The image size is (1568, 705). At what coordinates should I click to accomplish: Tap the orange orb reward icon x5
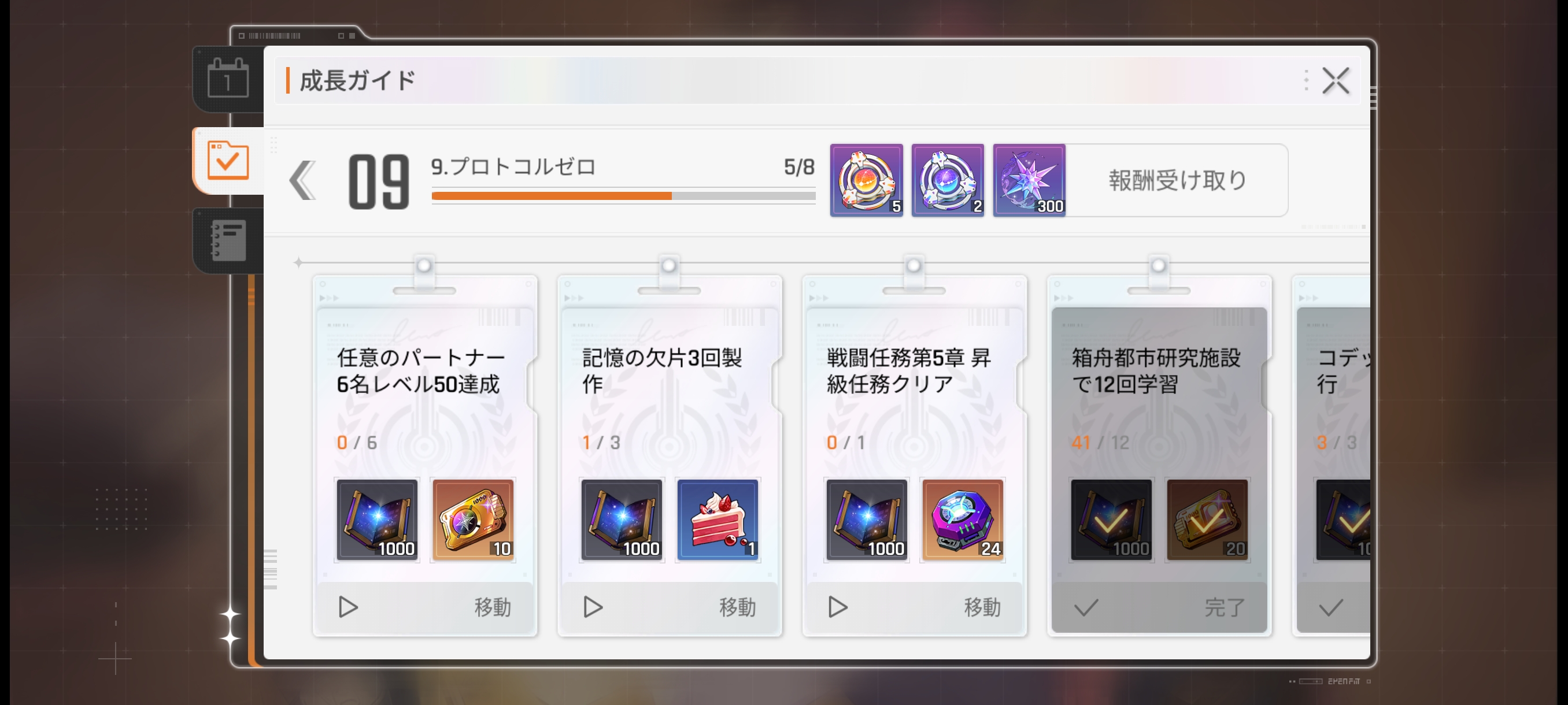[x=866, y=180]
